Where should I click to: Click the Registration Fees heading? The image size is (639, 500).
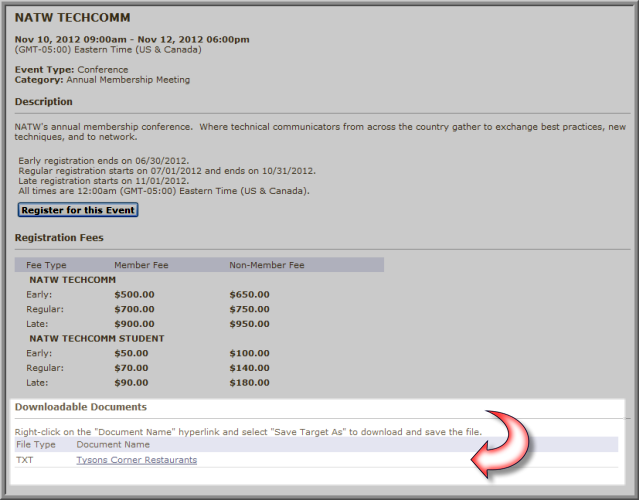[x=59, y=238]
